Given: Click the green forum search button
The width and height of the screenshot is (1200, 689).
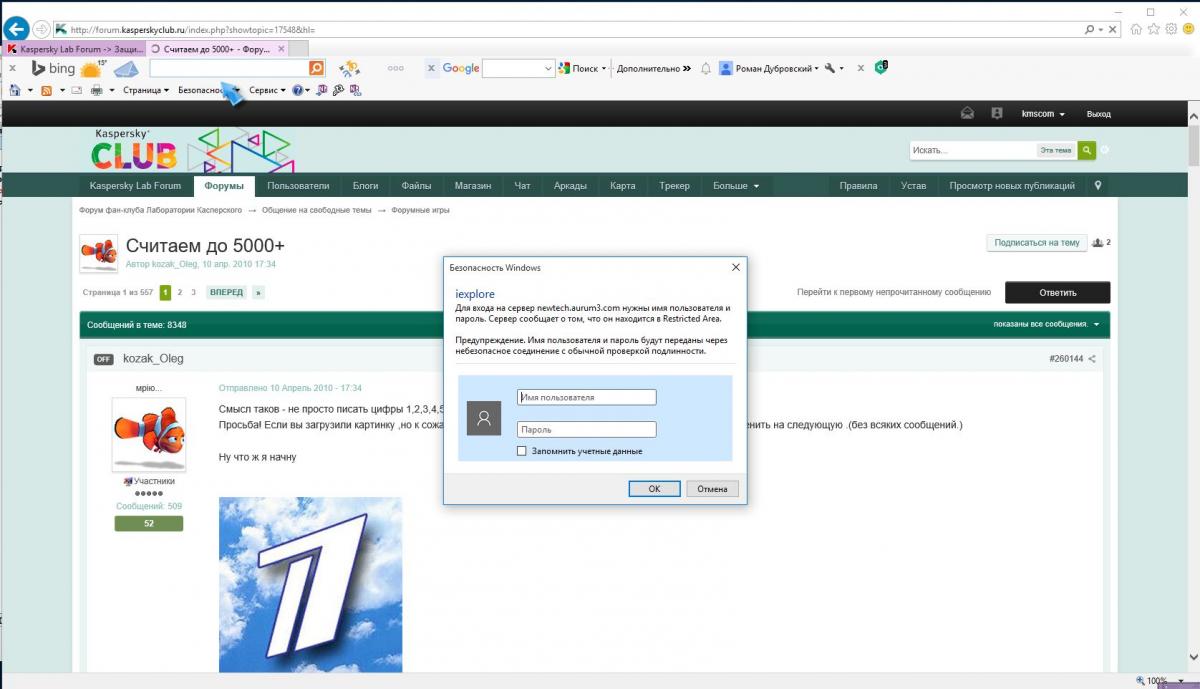Looking at the screenshot, I should click(1087, 150).
